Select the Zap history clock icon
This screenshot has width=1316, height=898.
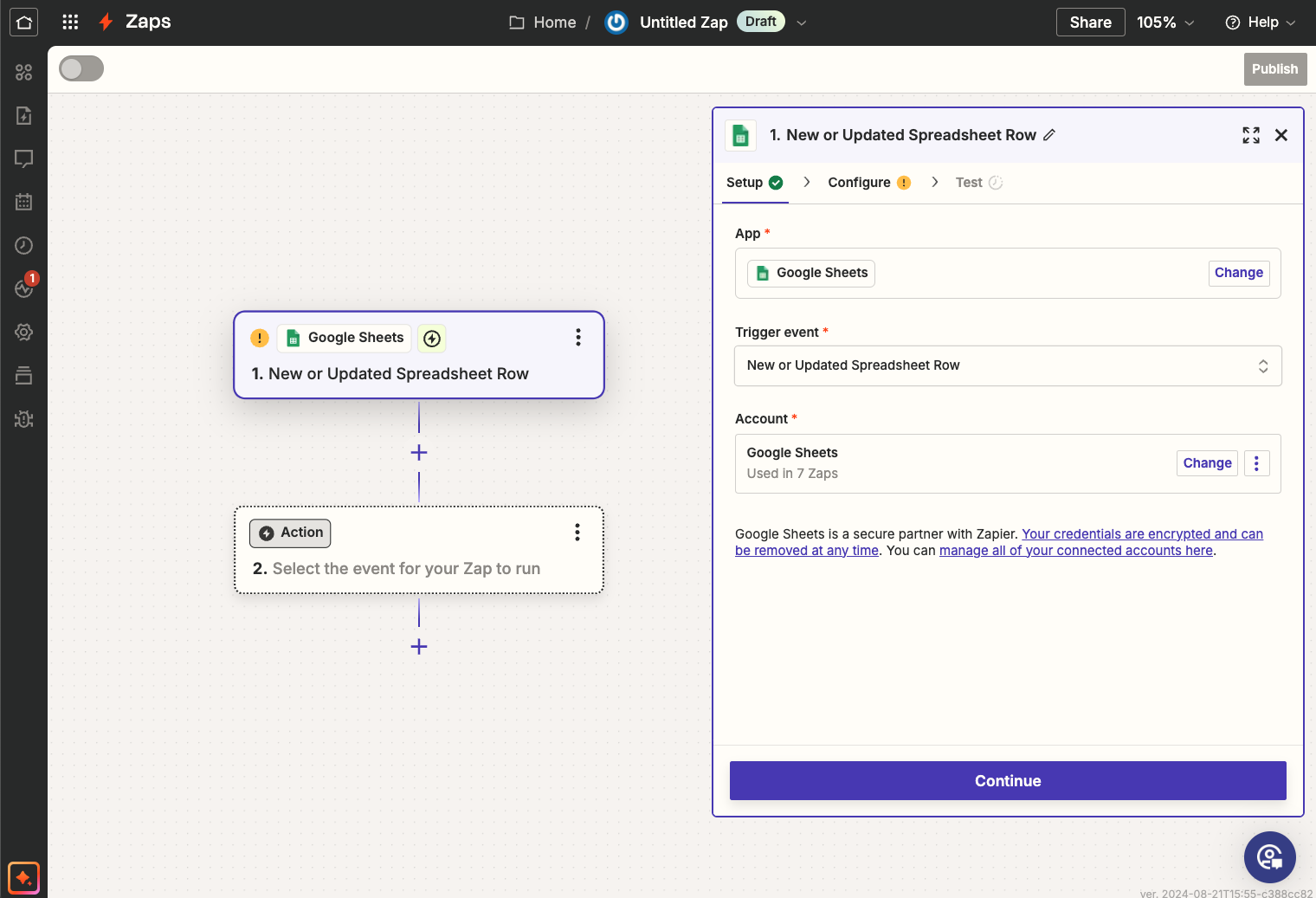click(x=23, y=245)
